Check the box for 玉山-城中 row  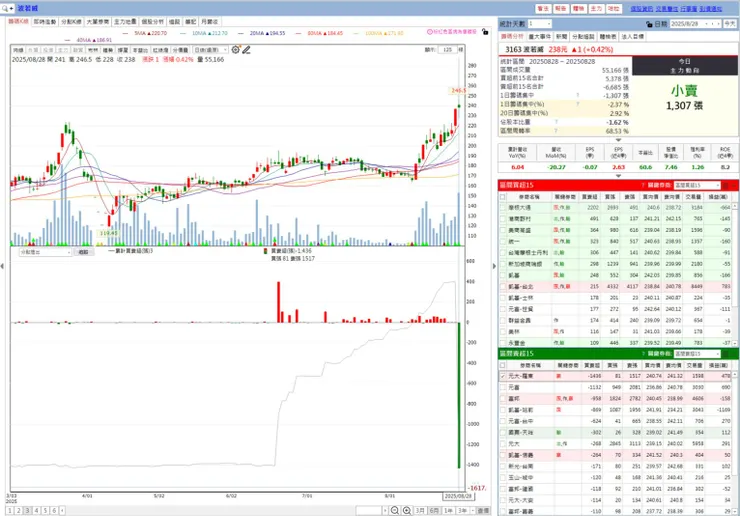503,478
